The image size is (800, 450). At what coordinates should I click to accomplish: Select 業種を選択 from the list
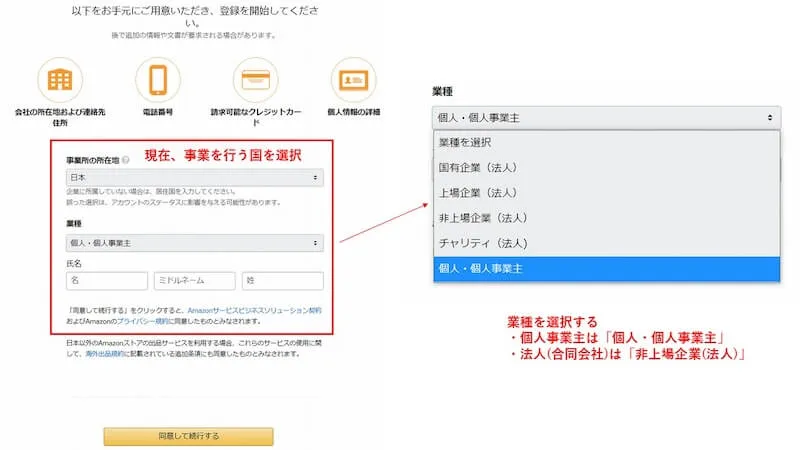coord(606,142)
